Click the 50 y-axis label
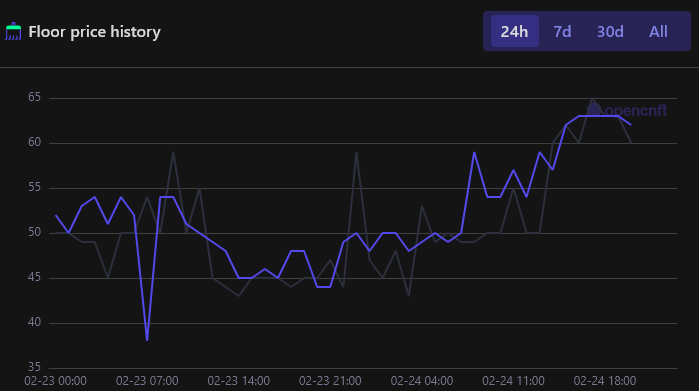This screenshot has height=391, width=699. pyautogui.click(x=34, y=232)
